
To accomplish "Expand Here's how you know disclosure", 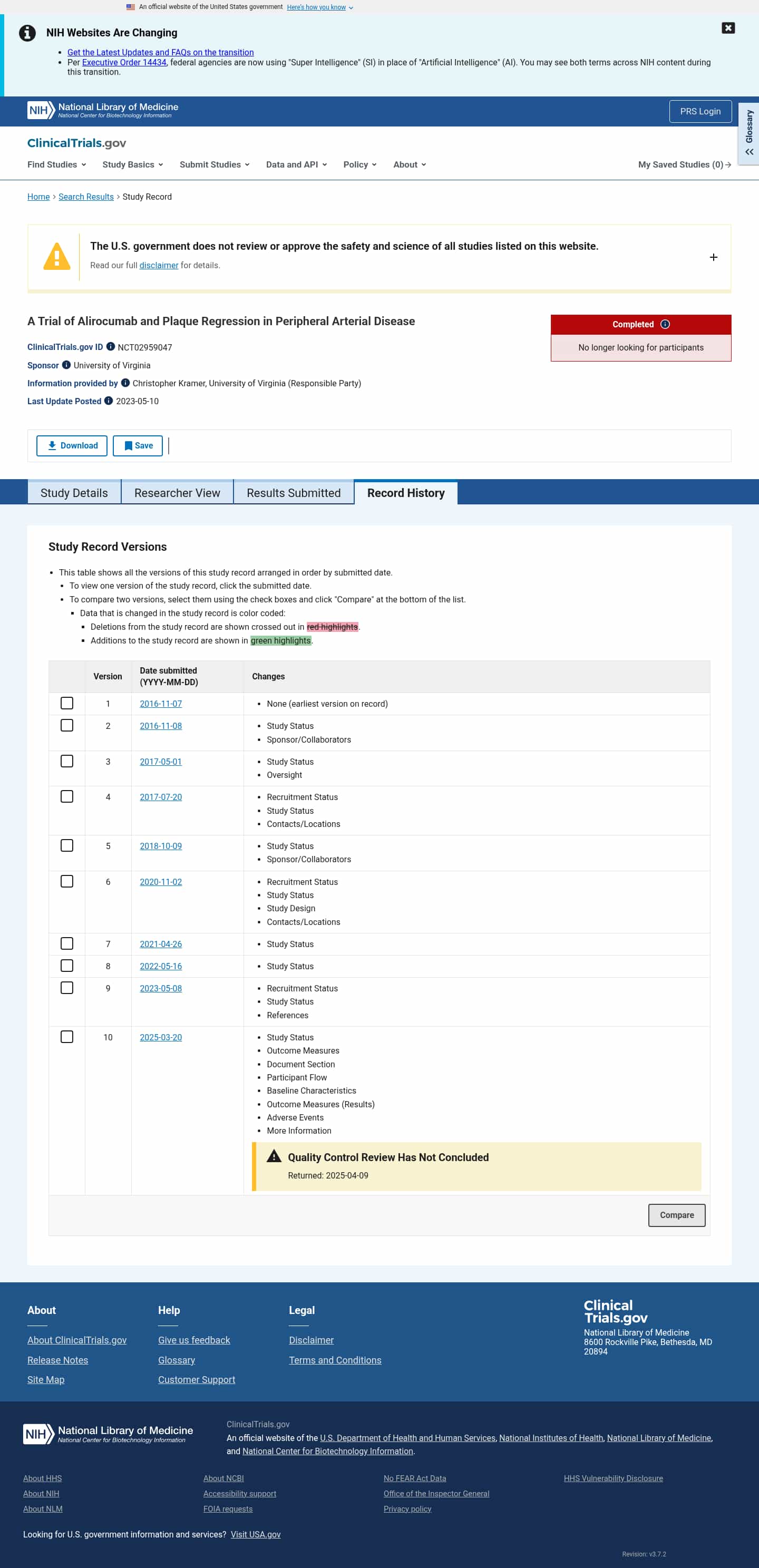I will [x=319, y=7].
